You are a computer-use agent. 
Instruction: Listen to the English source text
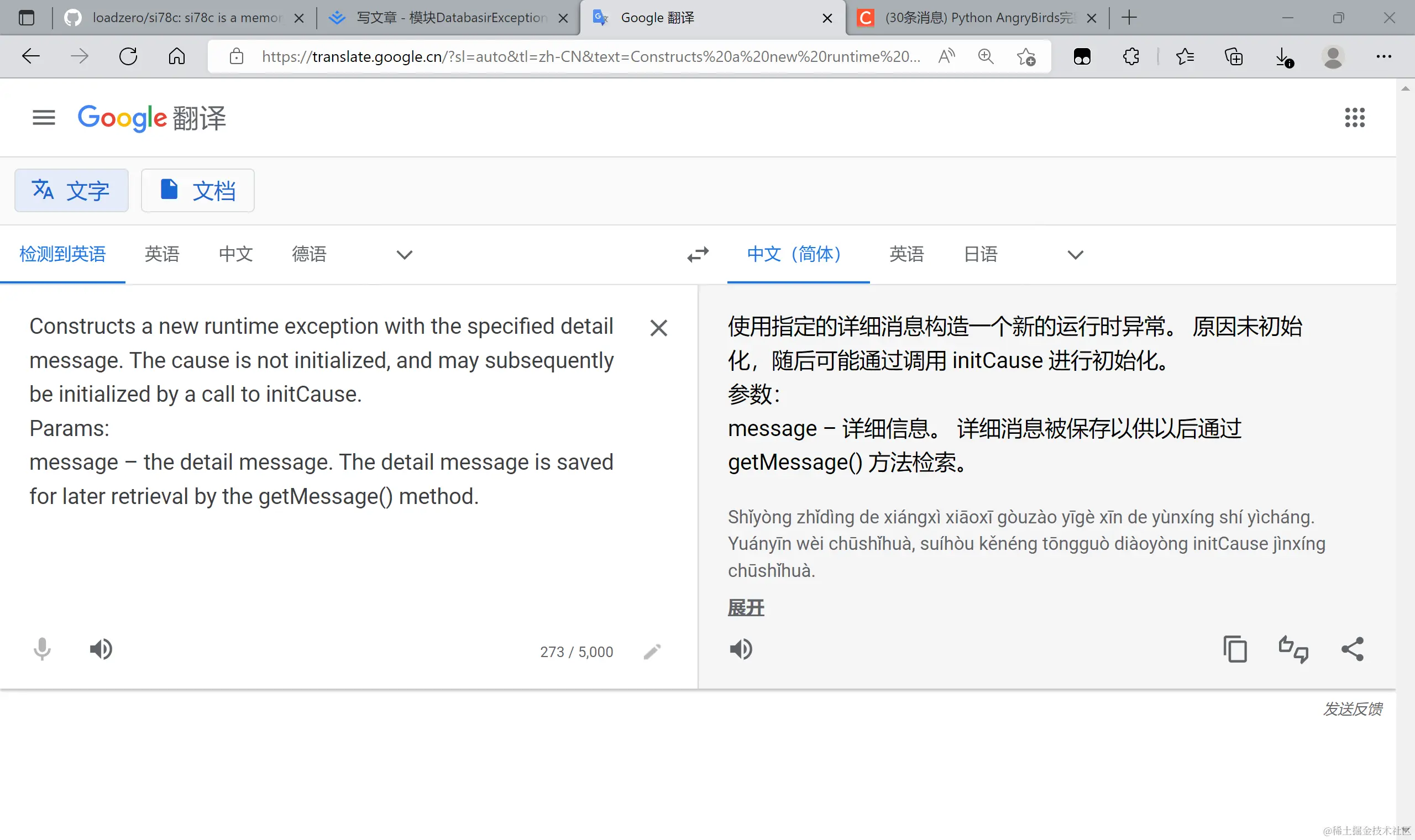101,649
